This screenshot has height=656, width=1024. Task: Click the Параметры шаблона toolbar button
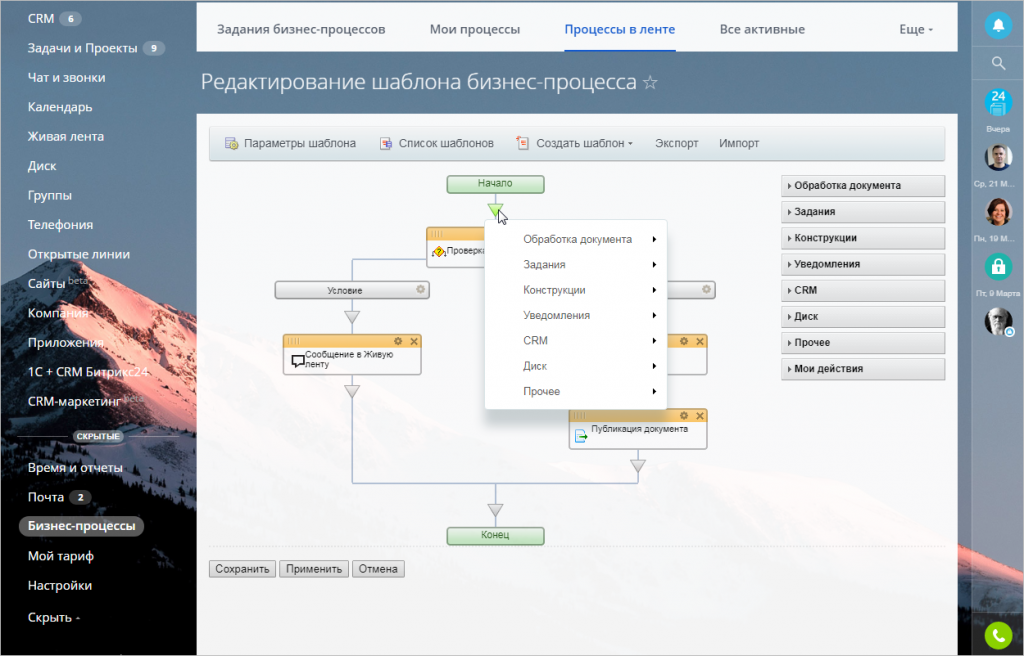click(290, 143)
